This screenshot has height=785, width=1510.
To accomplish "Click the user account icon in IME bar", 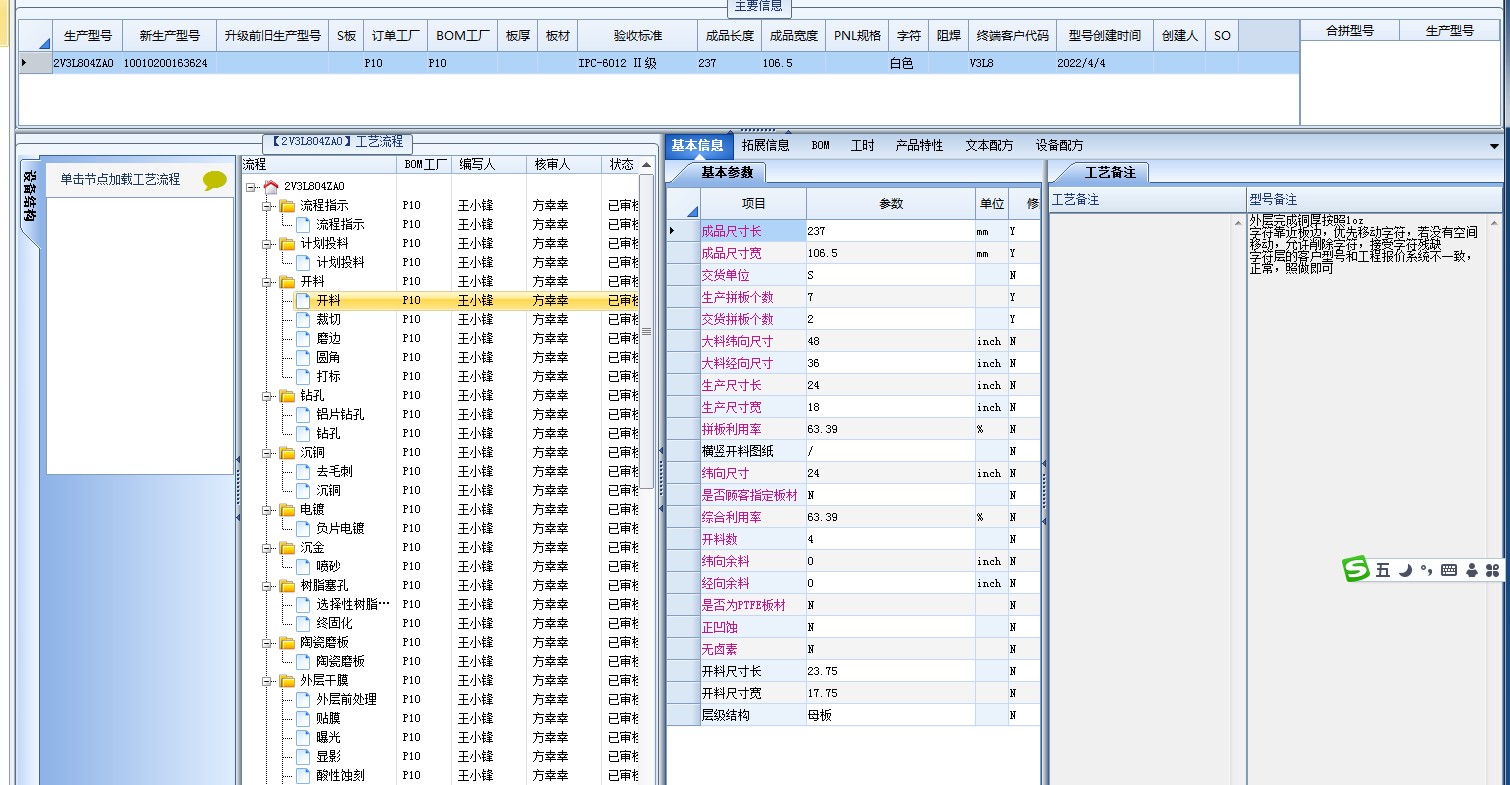I will point(1471,570).
